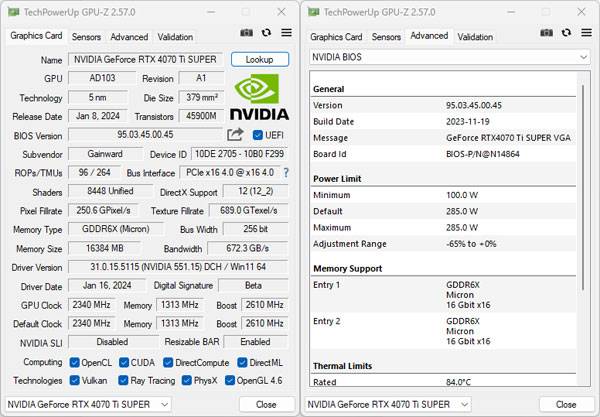
Task: Switch to Sensors tab in left window
Action: tap(86, 37)
